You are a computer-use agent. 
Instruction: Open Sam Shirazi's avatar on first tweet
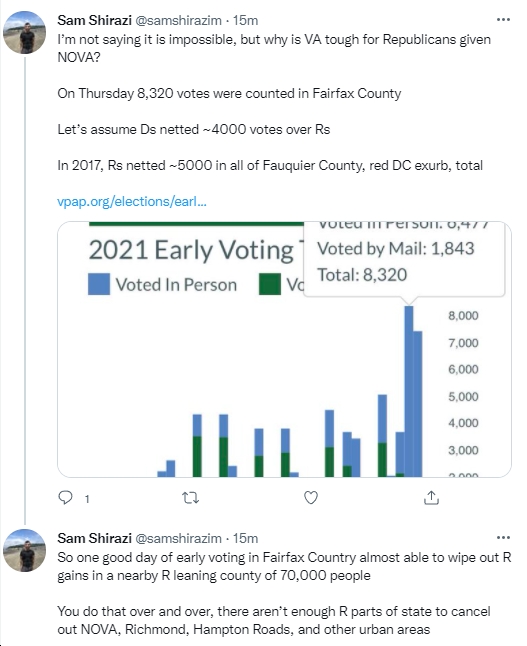tap(24, 33)
